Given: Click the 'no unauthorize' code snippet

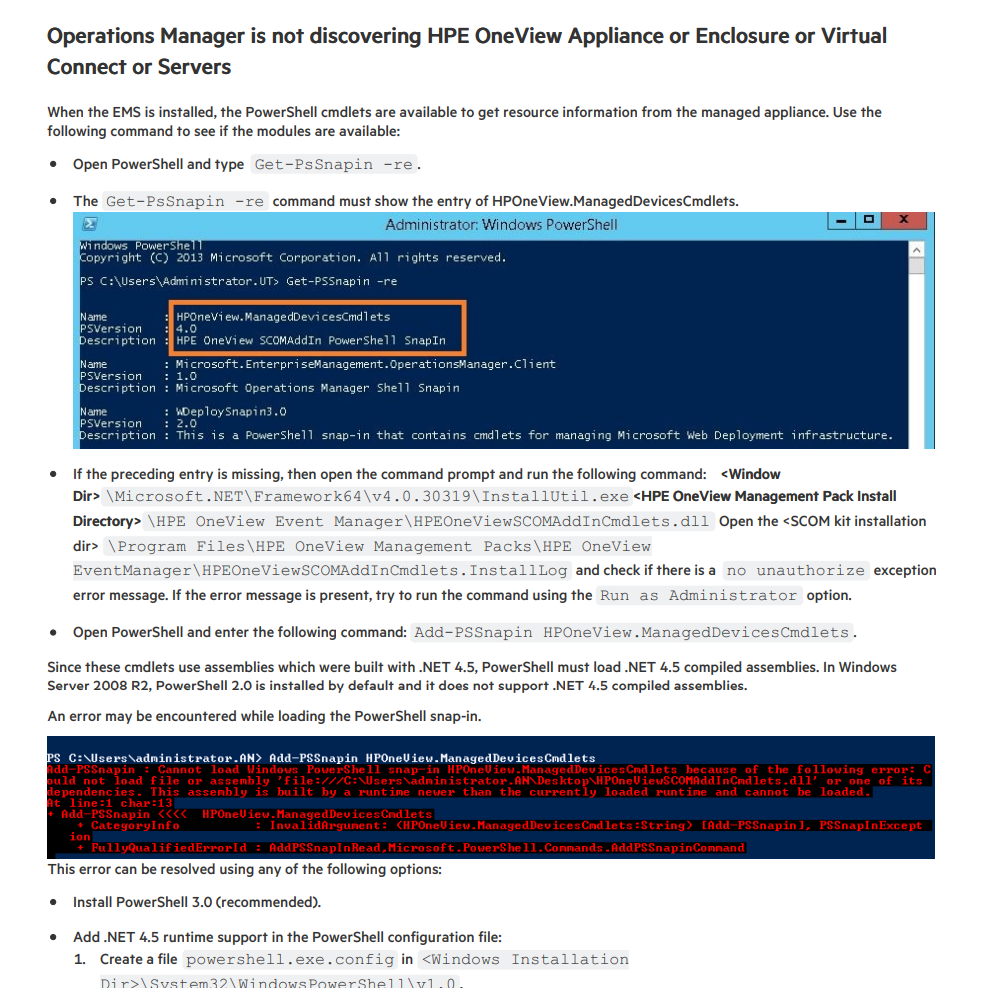Looking at the screenshot, I should 796,571.
